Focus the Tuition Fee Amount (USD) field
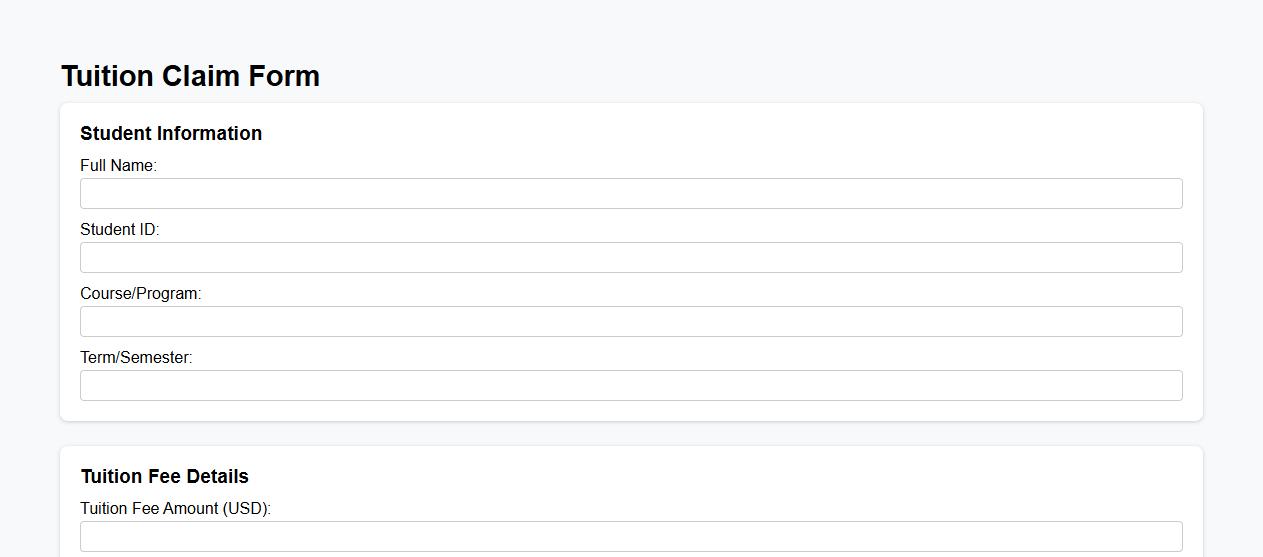The height and width of the screenshot is (557, 1263). pos(631,537)
